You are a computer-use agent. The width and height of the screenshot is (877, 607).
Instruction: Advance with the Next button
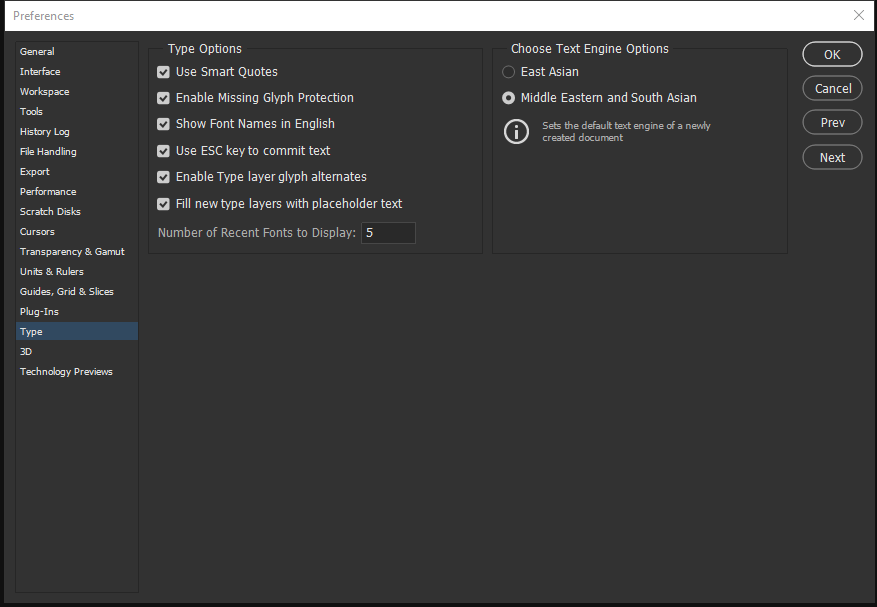(832, 157)
